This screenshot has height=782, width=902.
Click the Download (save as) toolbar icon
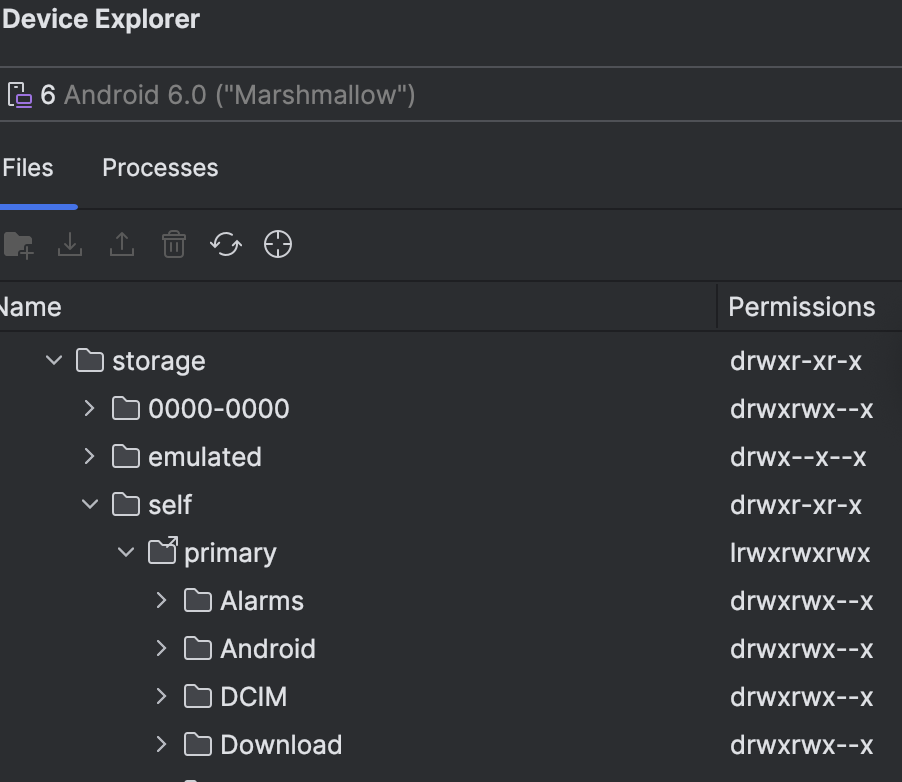[70, 245]
